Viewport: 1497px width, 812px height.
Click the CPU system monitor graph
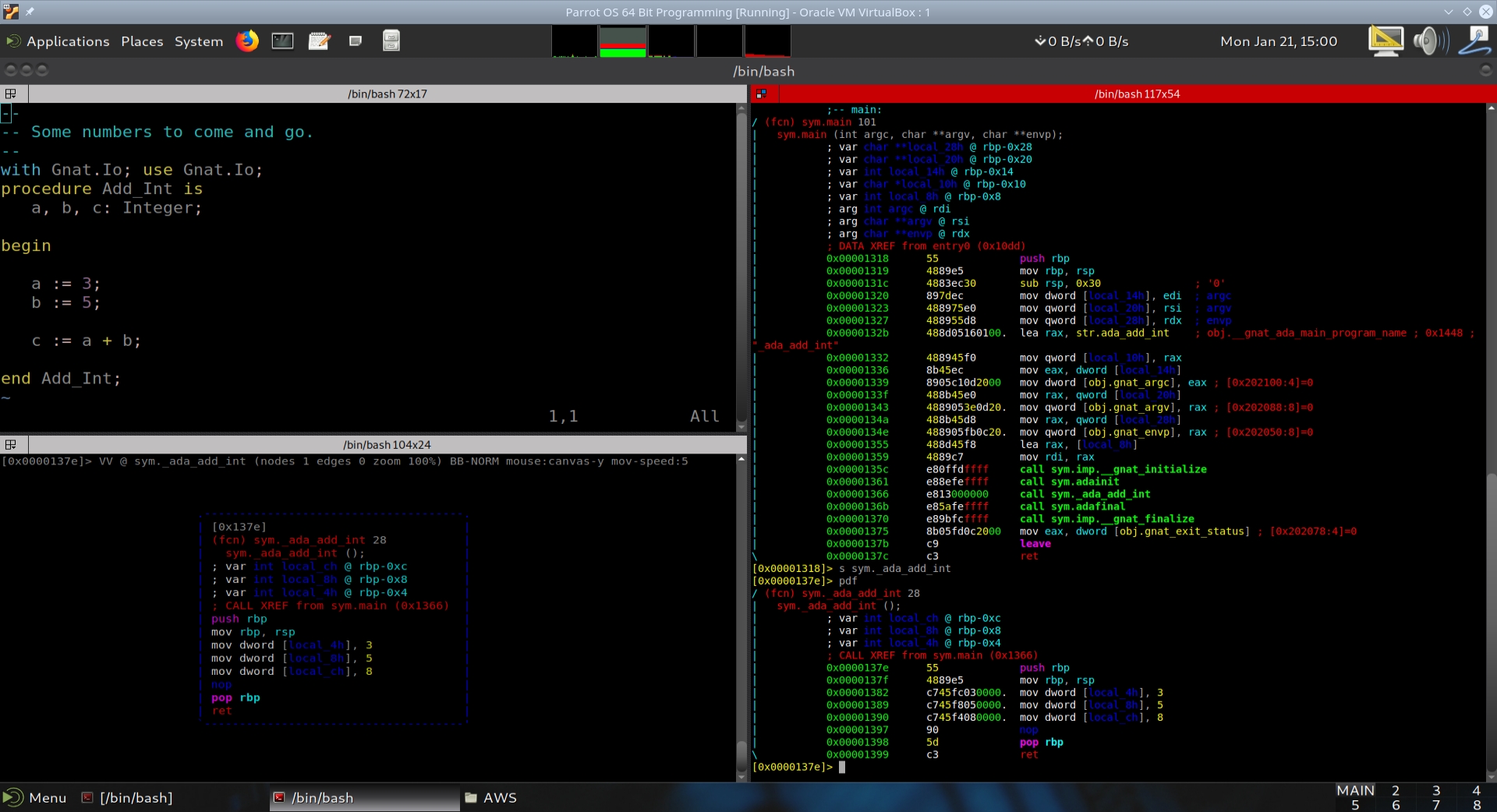coord(575,41)
